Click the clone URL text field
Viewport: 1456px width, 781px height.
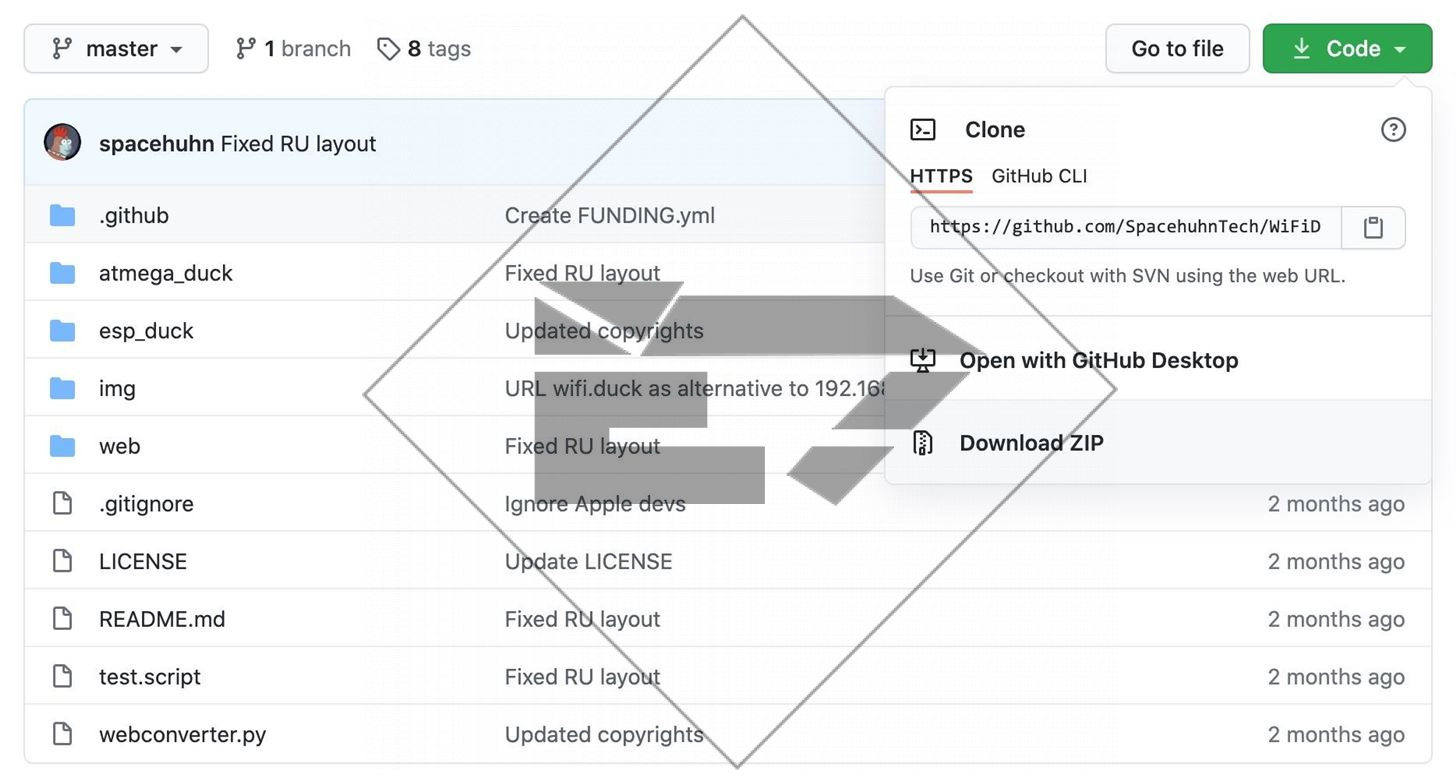(x=1125, y=228)
